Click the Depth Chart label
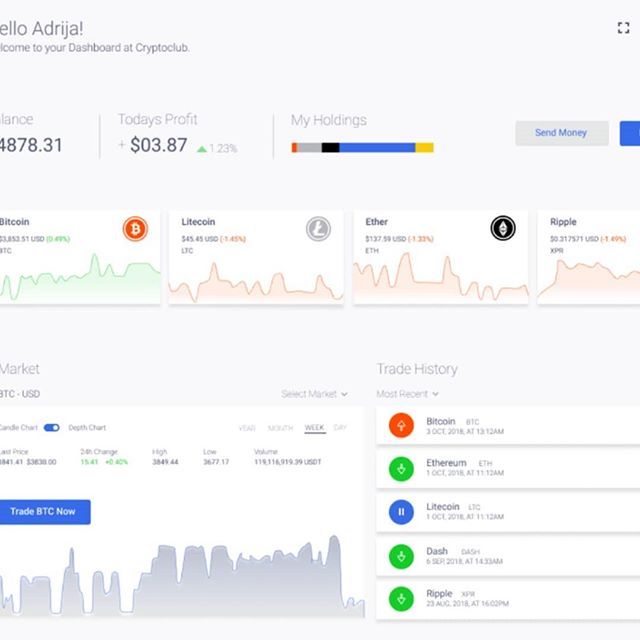The image size is (640, 640). tap(87, 427)
